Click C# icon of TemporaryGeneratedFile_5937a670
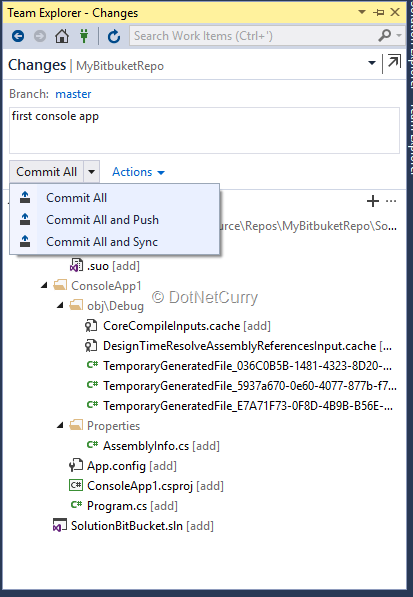413x597 pixels. click(x=92, y=385)
